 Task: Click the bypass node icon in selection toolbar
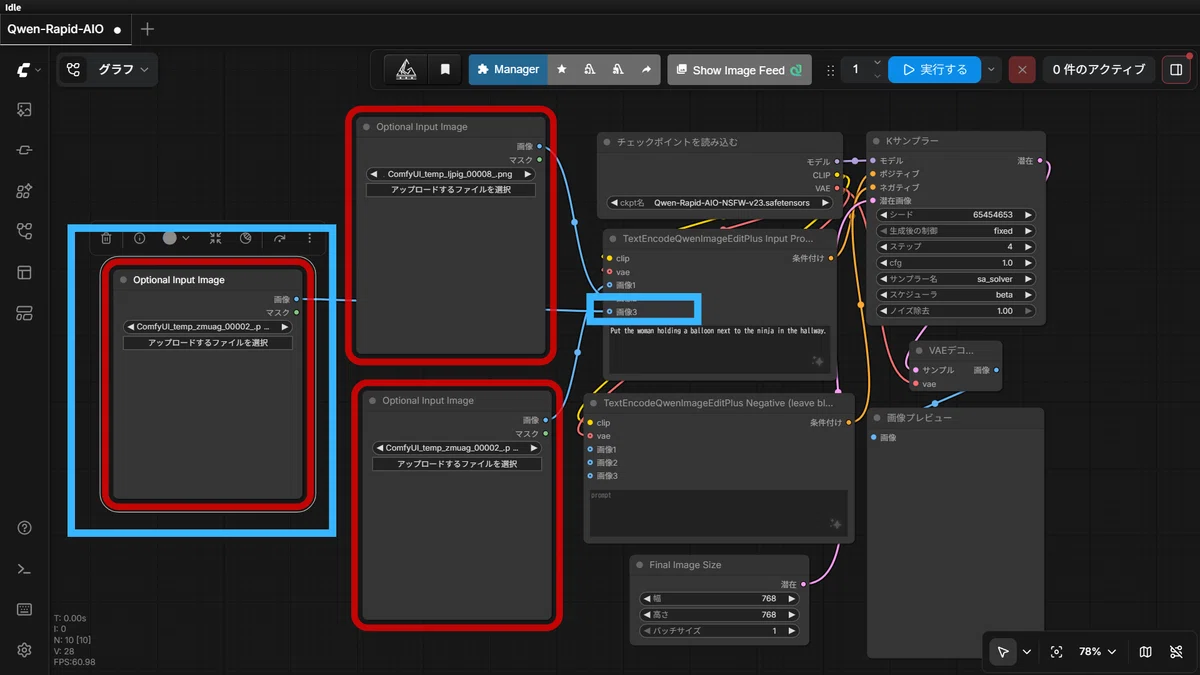point(246,238)
